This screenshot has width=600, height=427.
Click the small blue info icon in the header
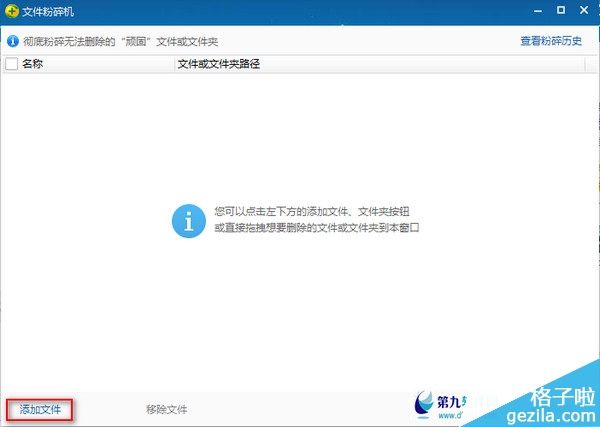[x=12, y=42]
